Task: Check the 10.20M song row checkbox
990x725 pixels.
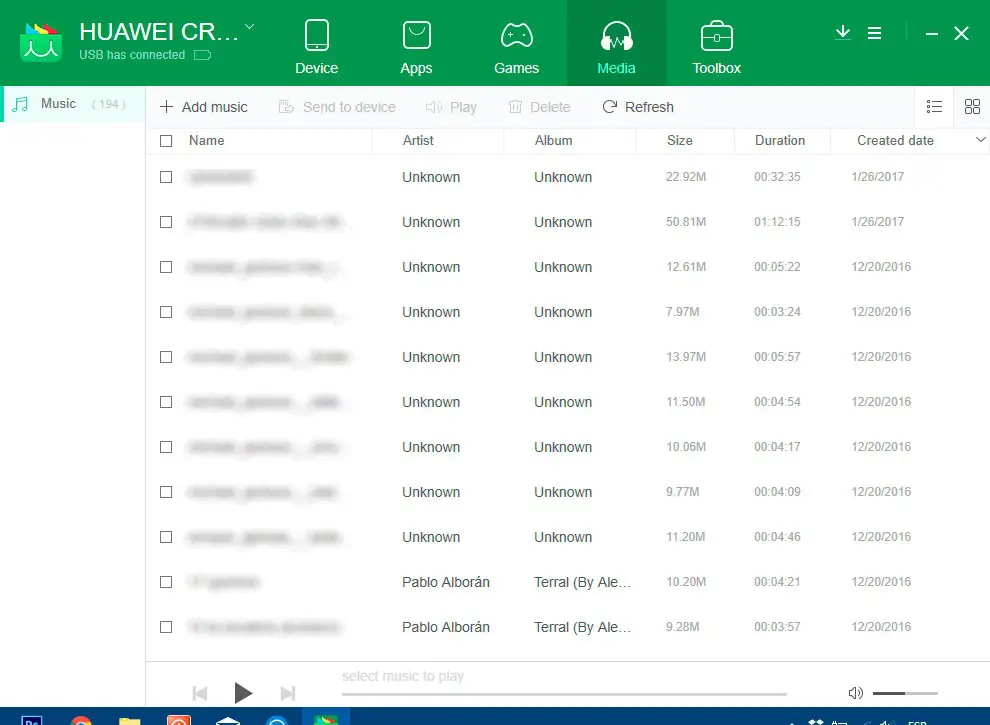Action: pos(166,582)
